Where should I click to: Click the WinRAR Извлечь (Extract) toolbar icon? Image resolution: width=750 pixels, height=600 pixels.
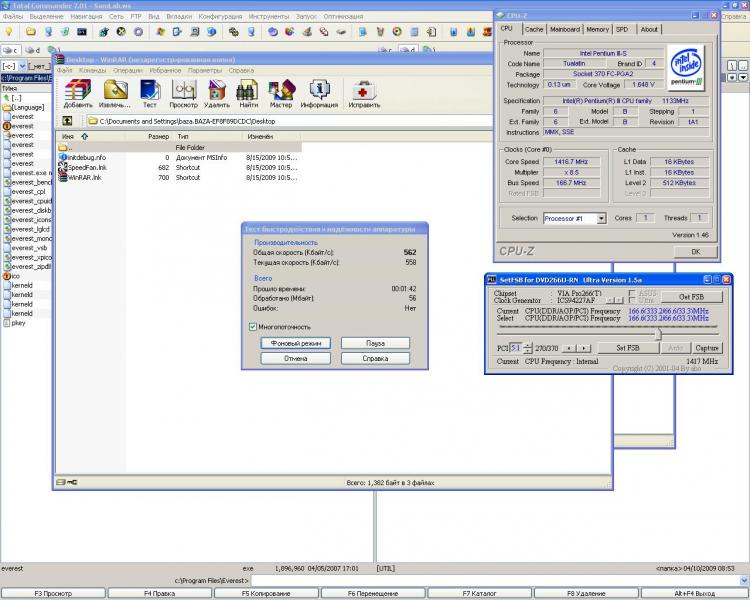[x=115, y=89]
